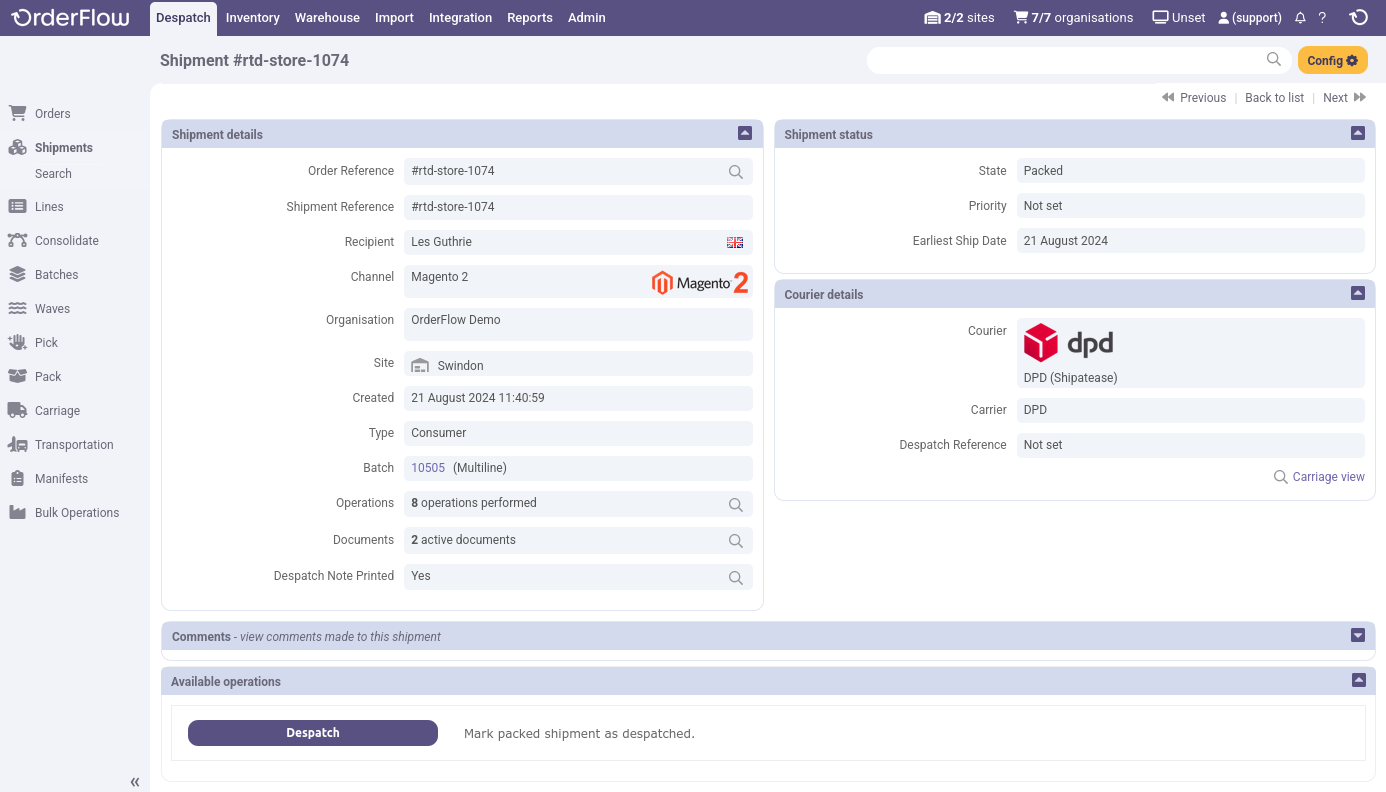Click magnifier in Despatch Note Printed row
The image size is (1386, 792).
point(735,577)
